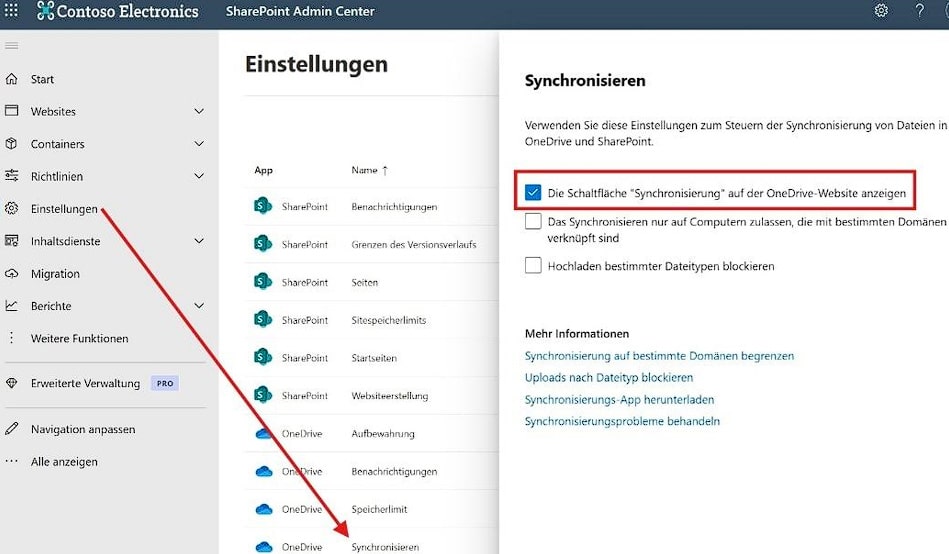Click the Richtlinien sliders icon

[11, 176]
